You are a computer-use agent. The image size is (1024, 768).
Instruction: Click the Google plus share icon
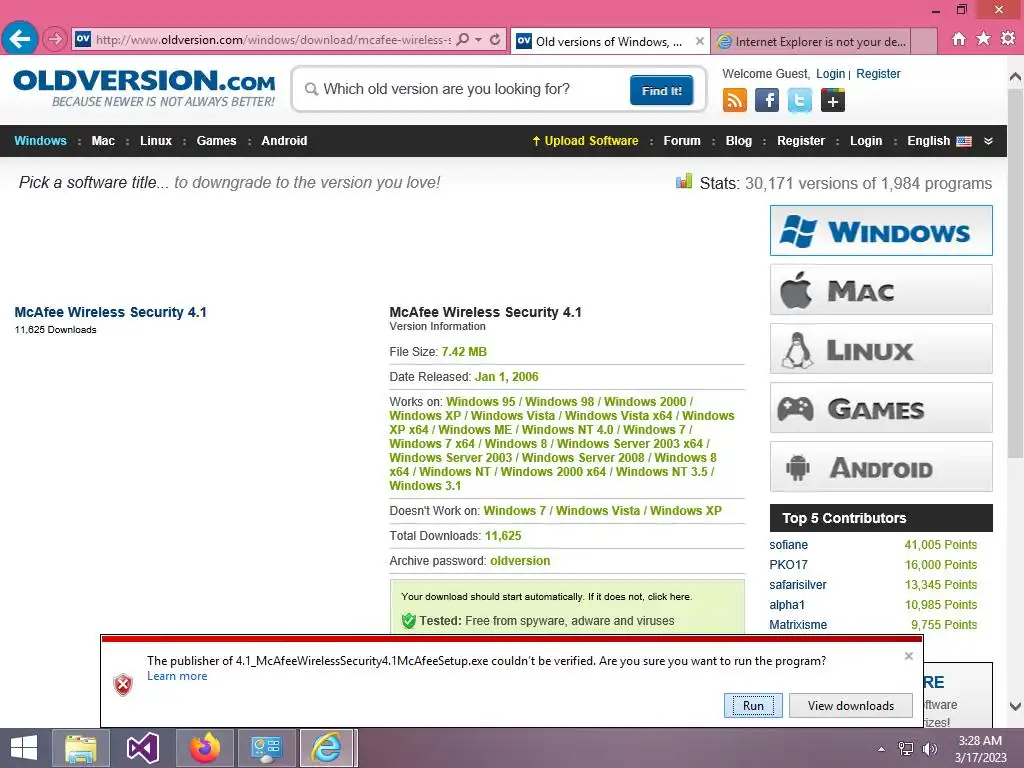point(833,101)
